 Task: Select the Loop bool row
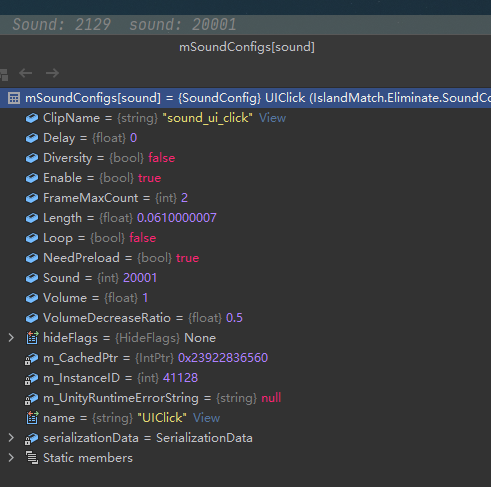click(245, 238)
